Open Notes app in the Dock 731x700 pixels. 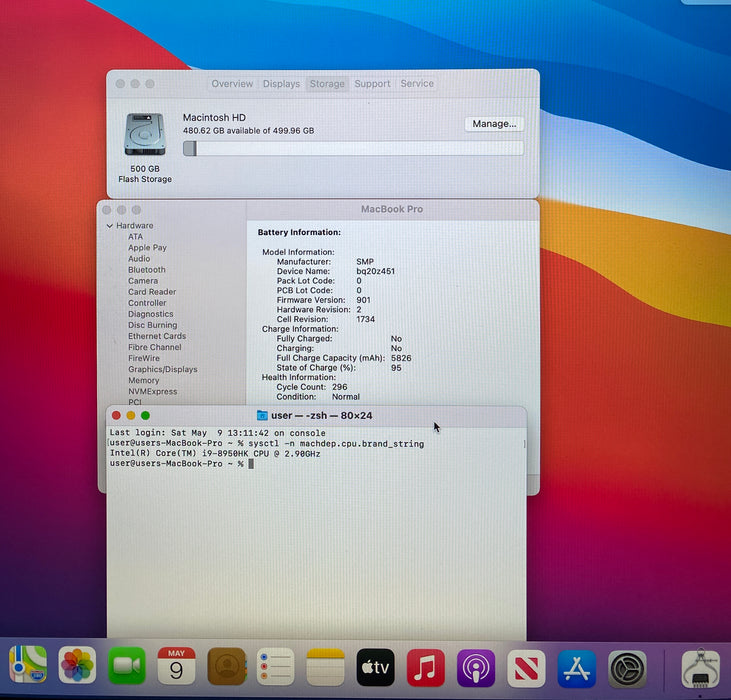[325, 667]
